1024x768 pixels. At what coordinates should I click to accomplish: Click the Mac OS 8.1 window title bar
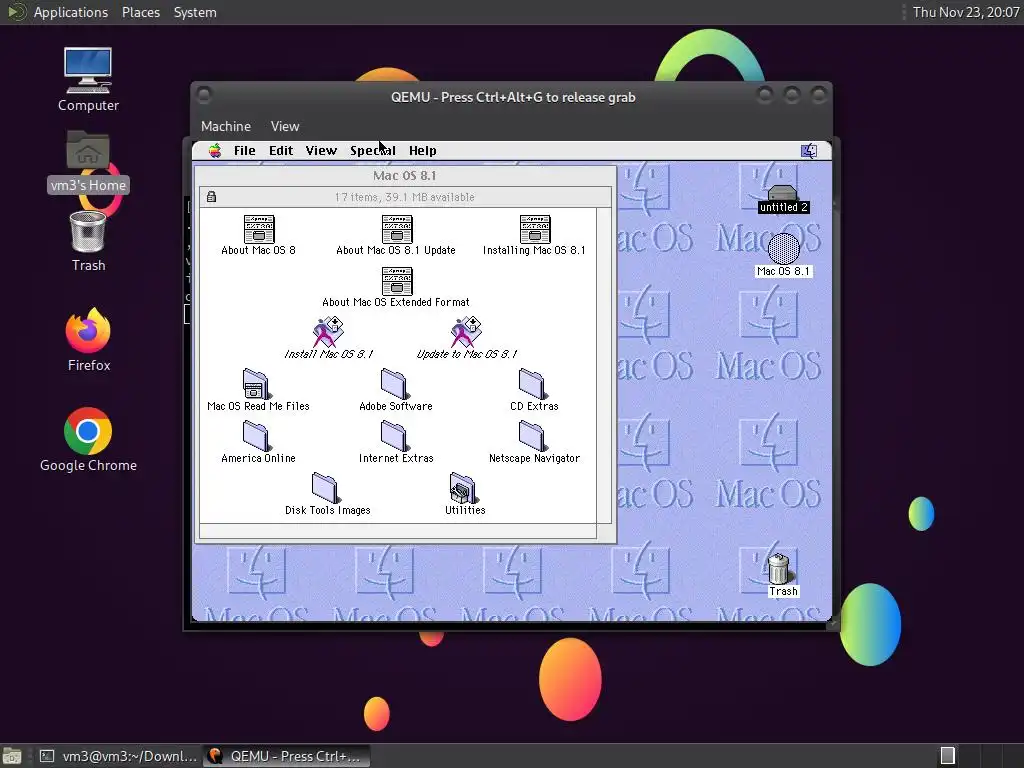point(405,175)
